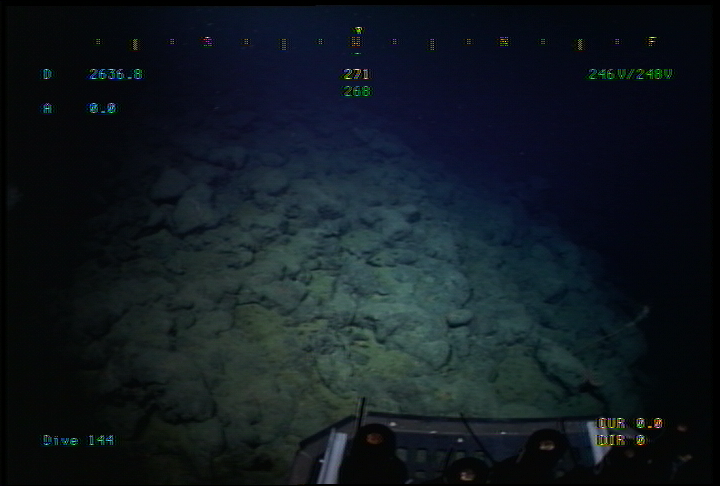Select the green heading readout 268
The height and width of the screenshot is (486, 720).
click(x=357, y=91)
